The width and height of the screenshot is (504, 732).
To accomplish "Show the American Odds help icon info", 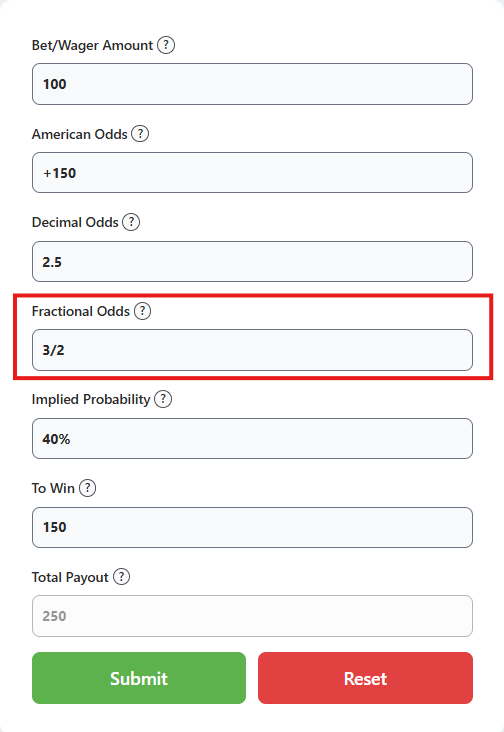I will [x=140, y=134].
